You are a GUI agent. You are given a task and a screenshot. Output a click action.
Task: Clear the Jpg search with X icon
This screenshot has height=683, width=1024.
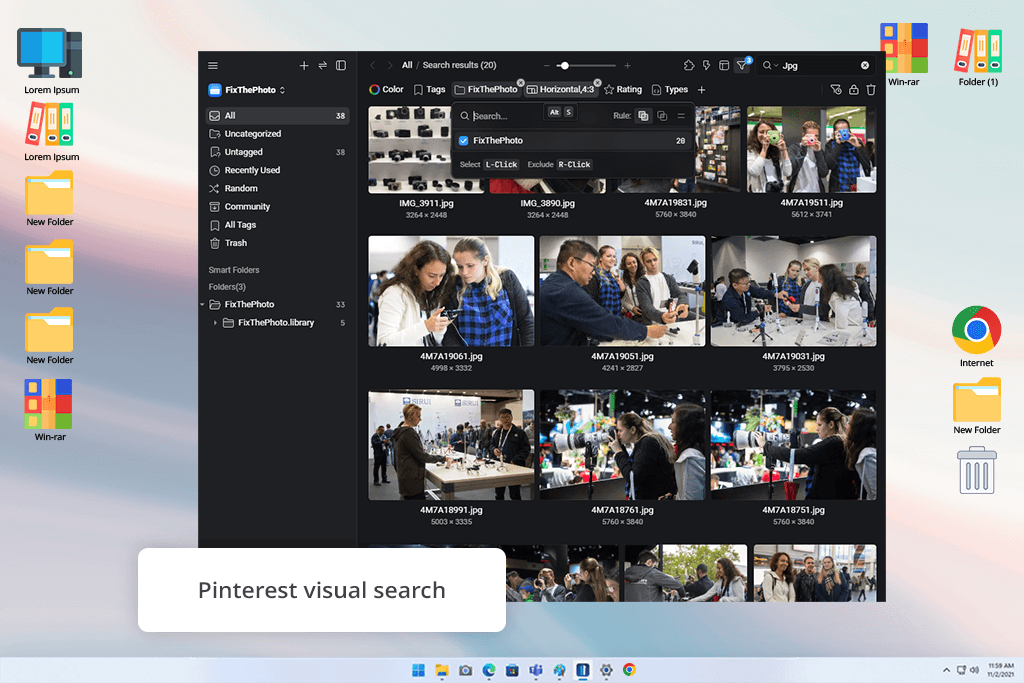[865, 65]
